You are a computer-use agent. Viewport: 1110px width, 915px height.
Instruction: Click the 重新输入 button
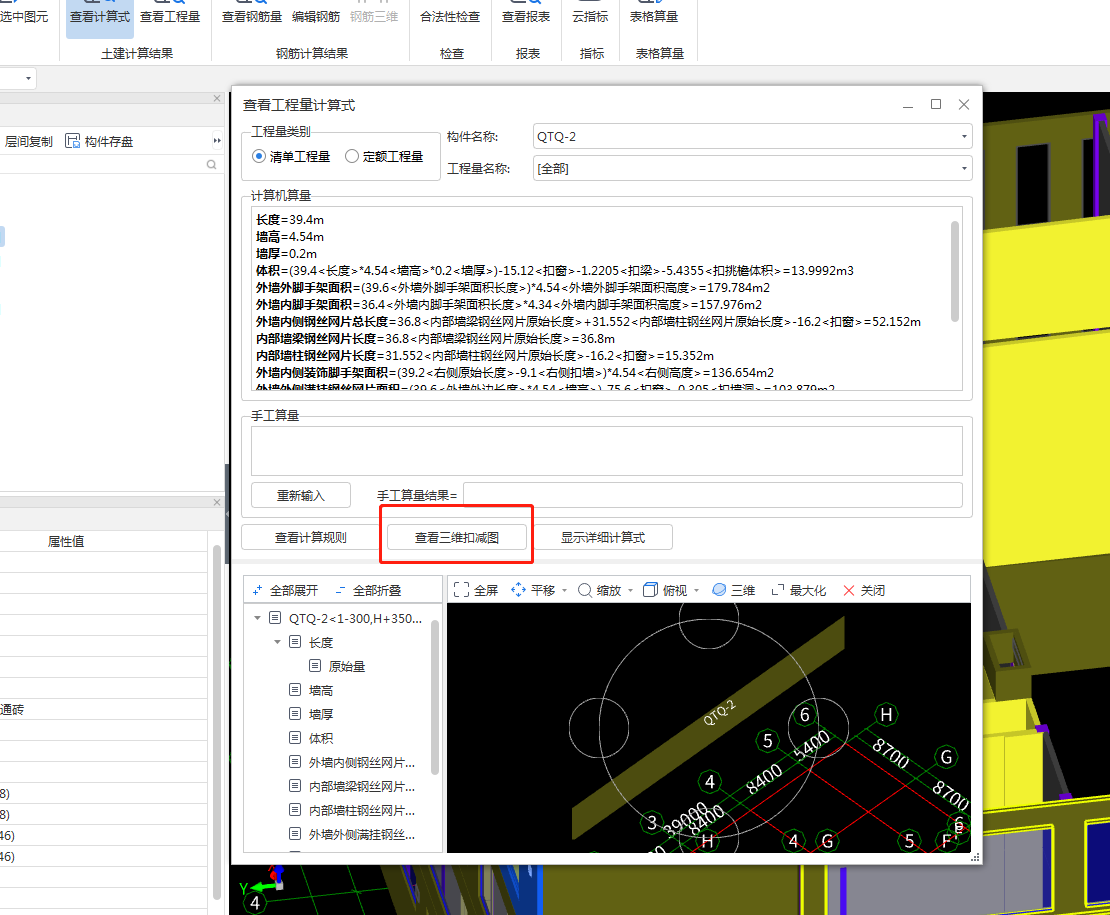tap(301, 495)
